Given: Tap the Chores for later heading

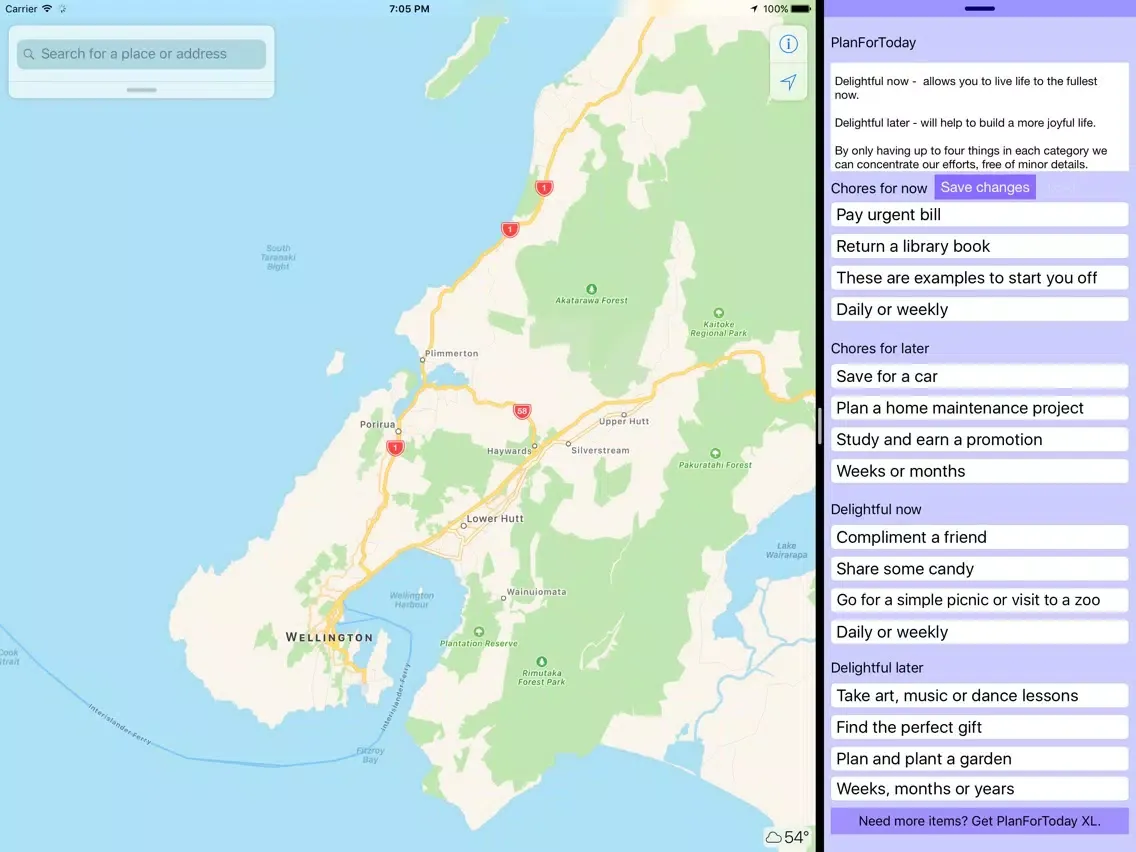Looking at the screenshot, I should point(880,348).
